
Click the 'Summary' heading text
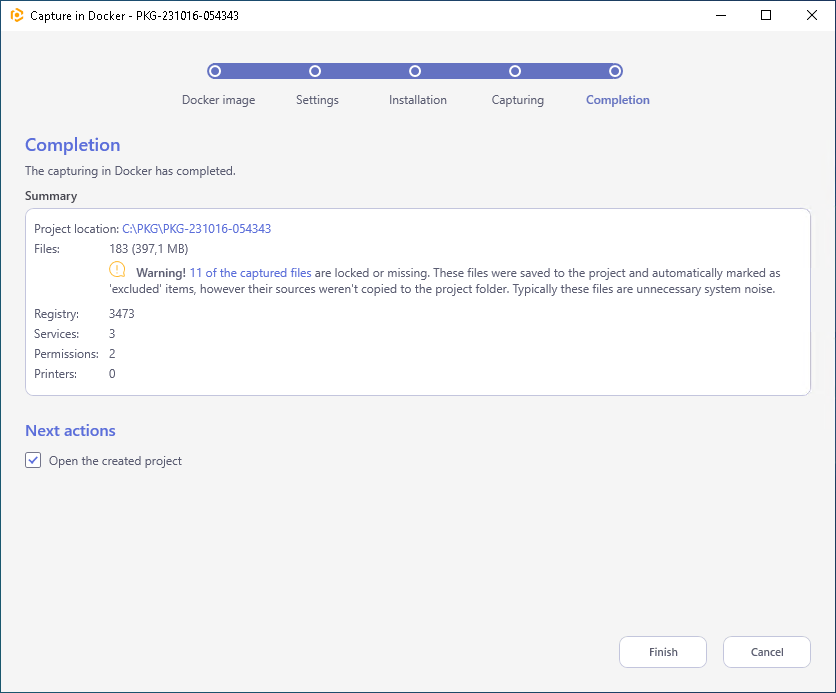(51, 196)
